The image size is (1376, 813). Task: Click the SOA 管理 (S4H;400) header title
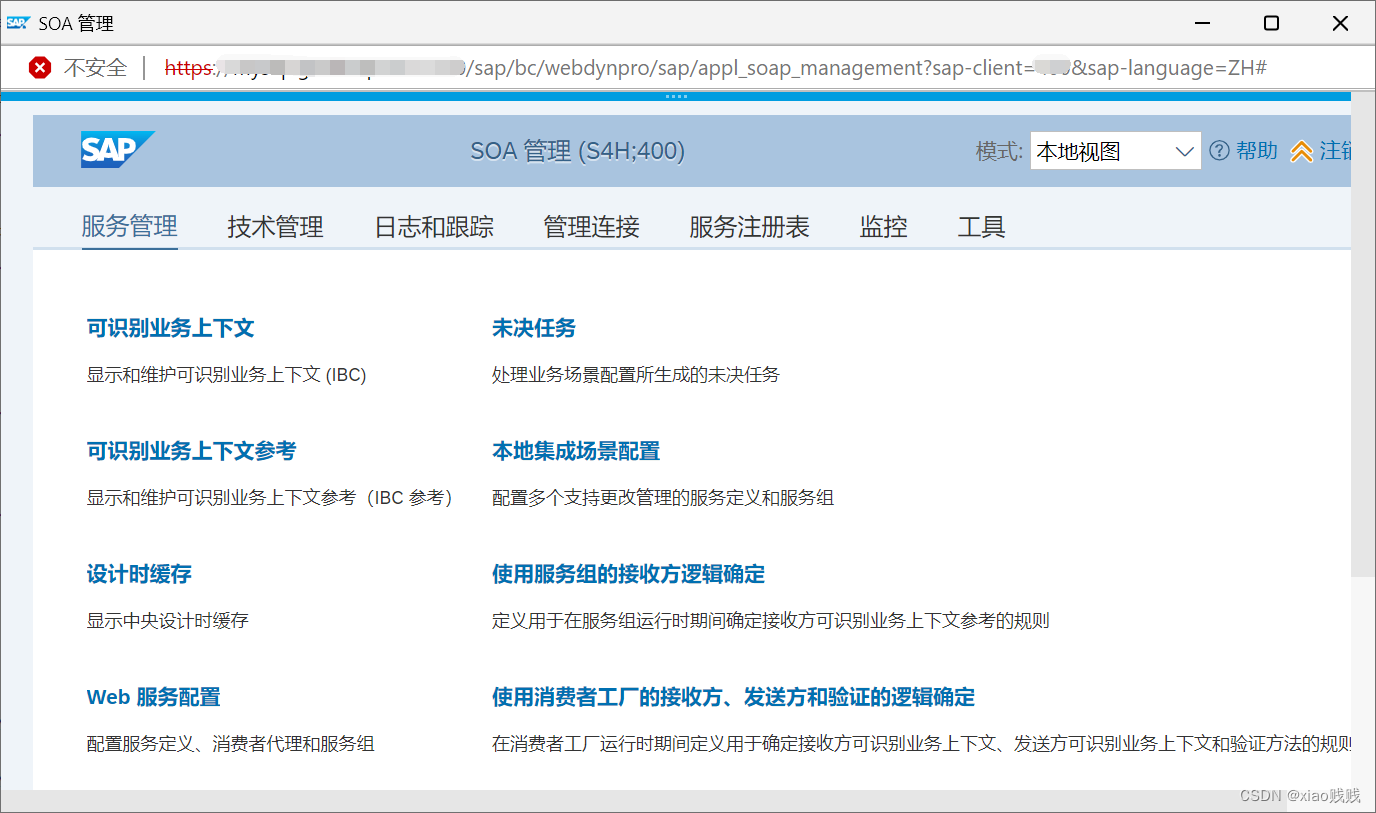577,152
